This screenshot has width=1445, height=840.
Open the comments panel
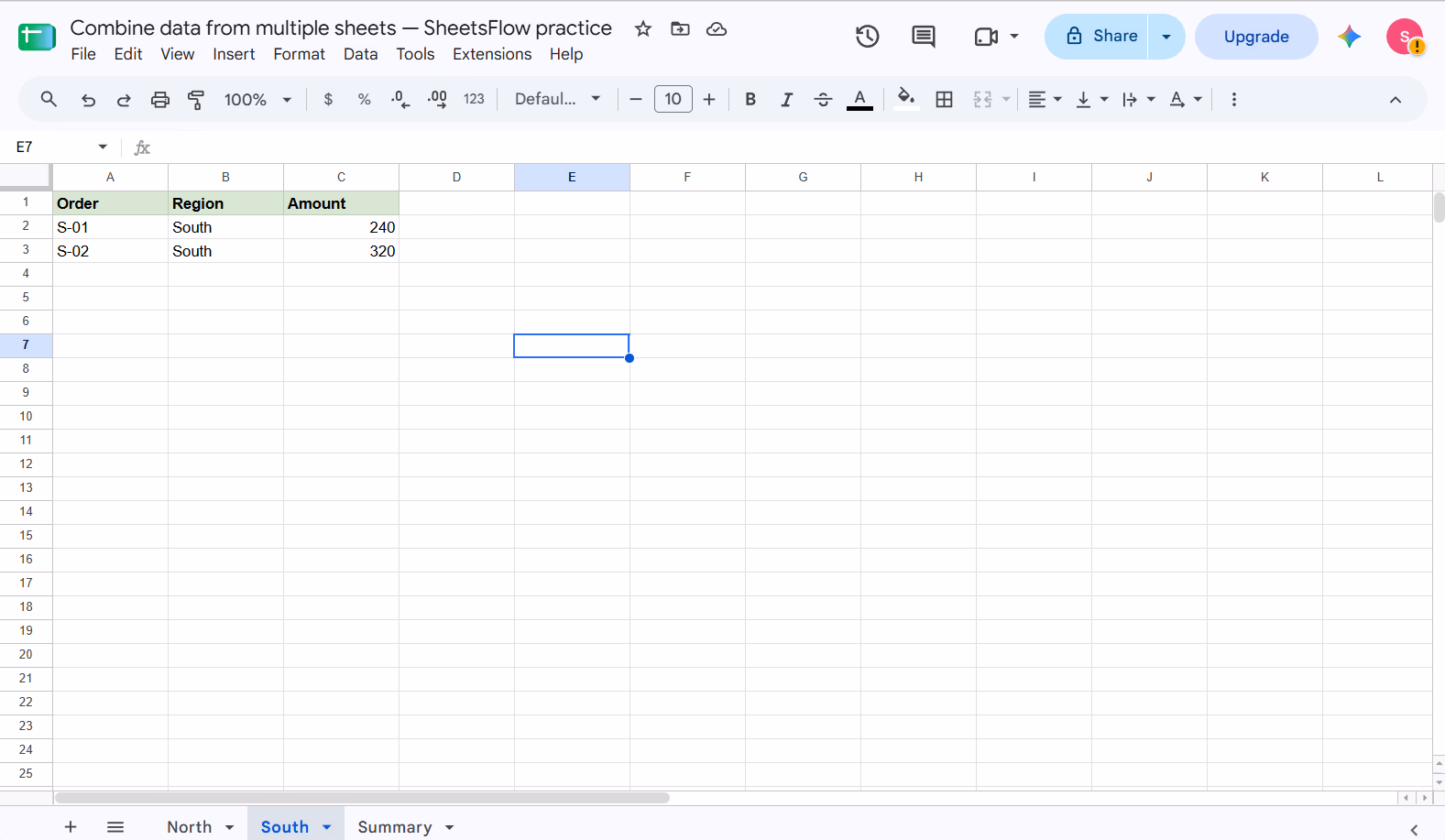click(x=924, y=37)
